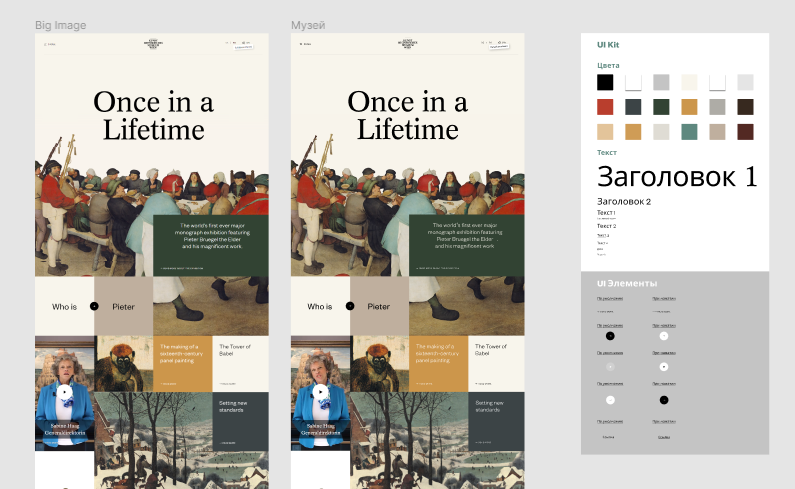The image size is (795, 489).
Task: Click the Once in a Lifetime heading in Big Image
Action: [153, 116]
